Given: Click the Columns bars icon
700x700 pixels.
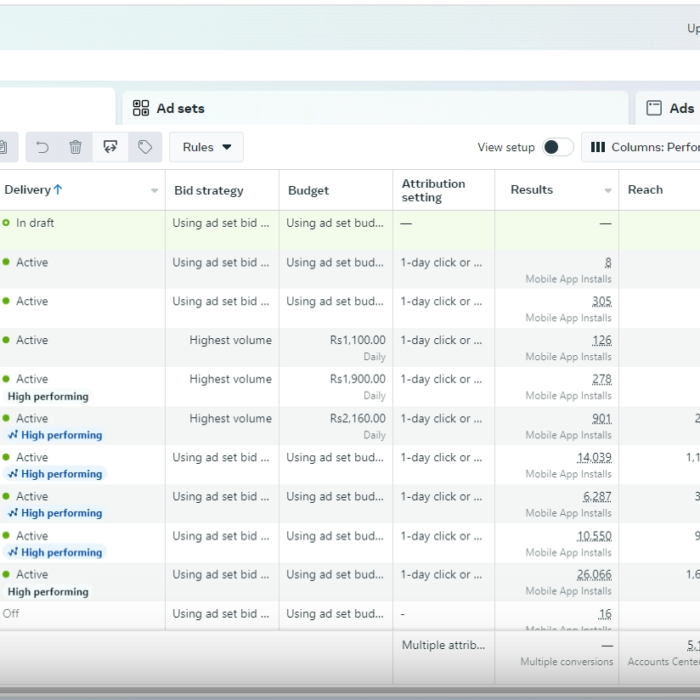Looking at the screenshot, I should point(598,147).
